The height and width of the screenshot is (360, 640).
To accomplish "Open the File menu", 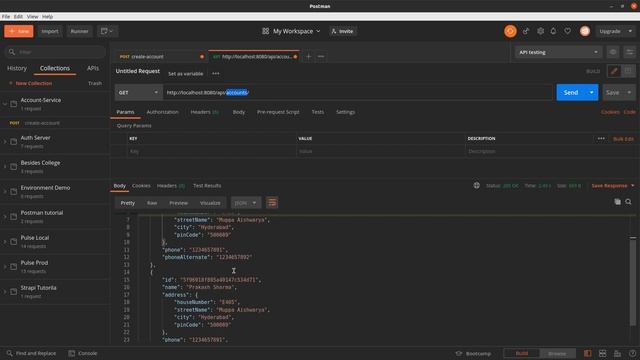I will click(6, 17).
